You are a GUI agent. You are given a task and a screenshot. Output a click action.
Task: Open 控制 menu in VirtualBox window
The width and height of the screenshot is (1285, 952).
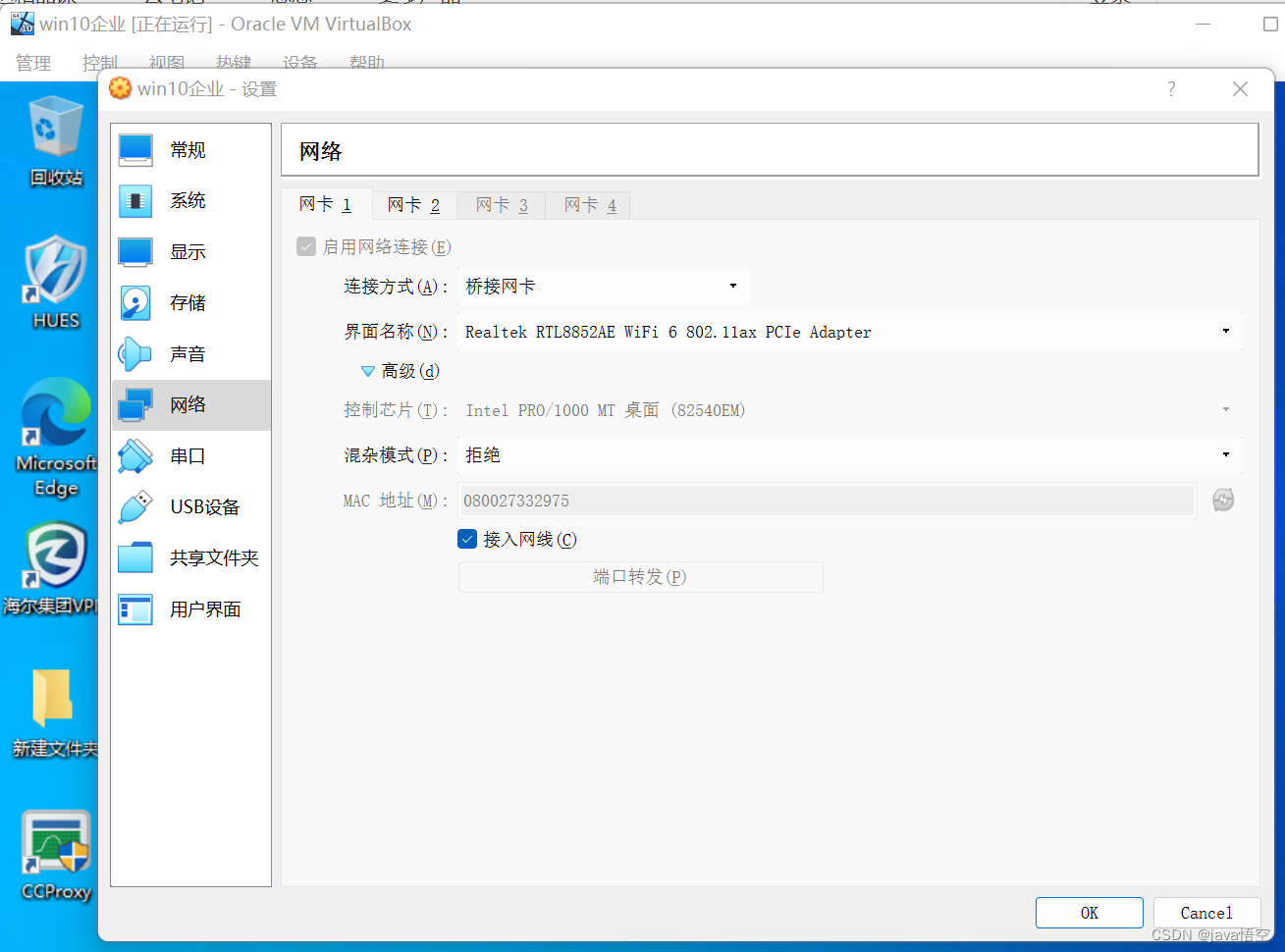pos(100,63)
